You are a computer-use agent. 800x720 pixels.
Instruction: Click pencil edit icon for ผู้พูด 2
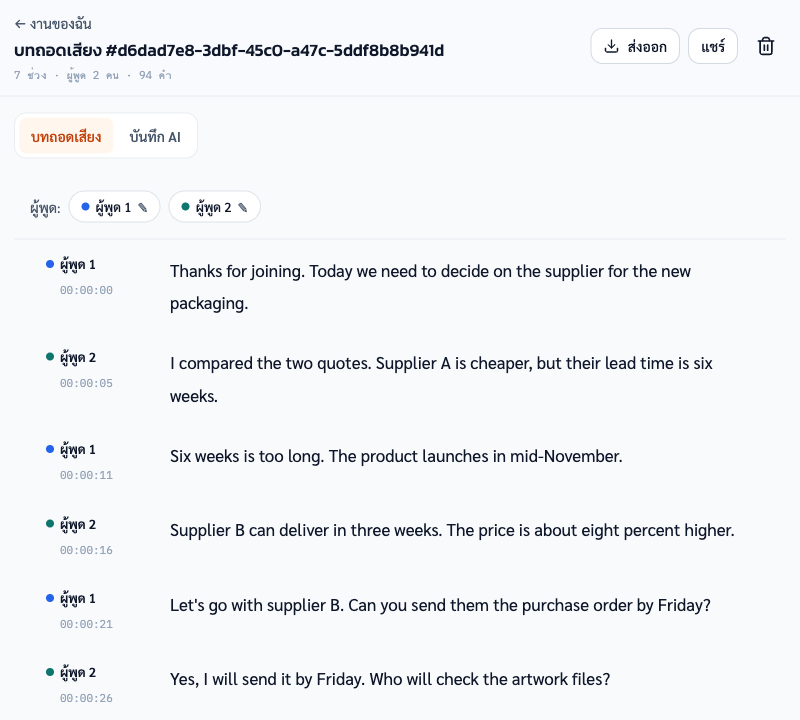tap(243, 207)
